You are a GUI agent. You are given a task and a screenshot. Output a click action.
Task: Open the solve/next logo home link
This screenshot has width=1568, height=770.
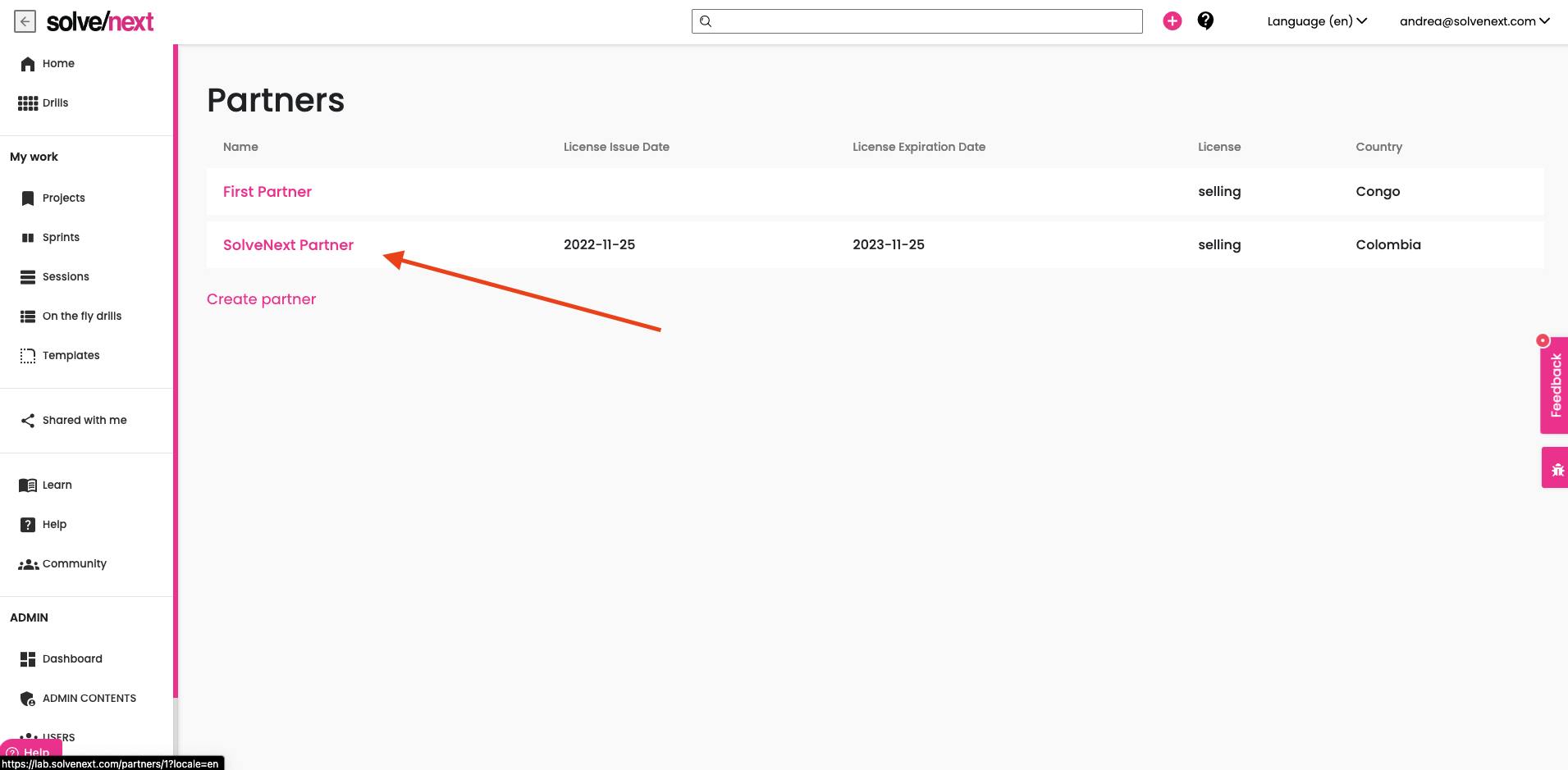(x=100, y=22)
